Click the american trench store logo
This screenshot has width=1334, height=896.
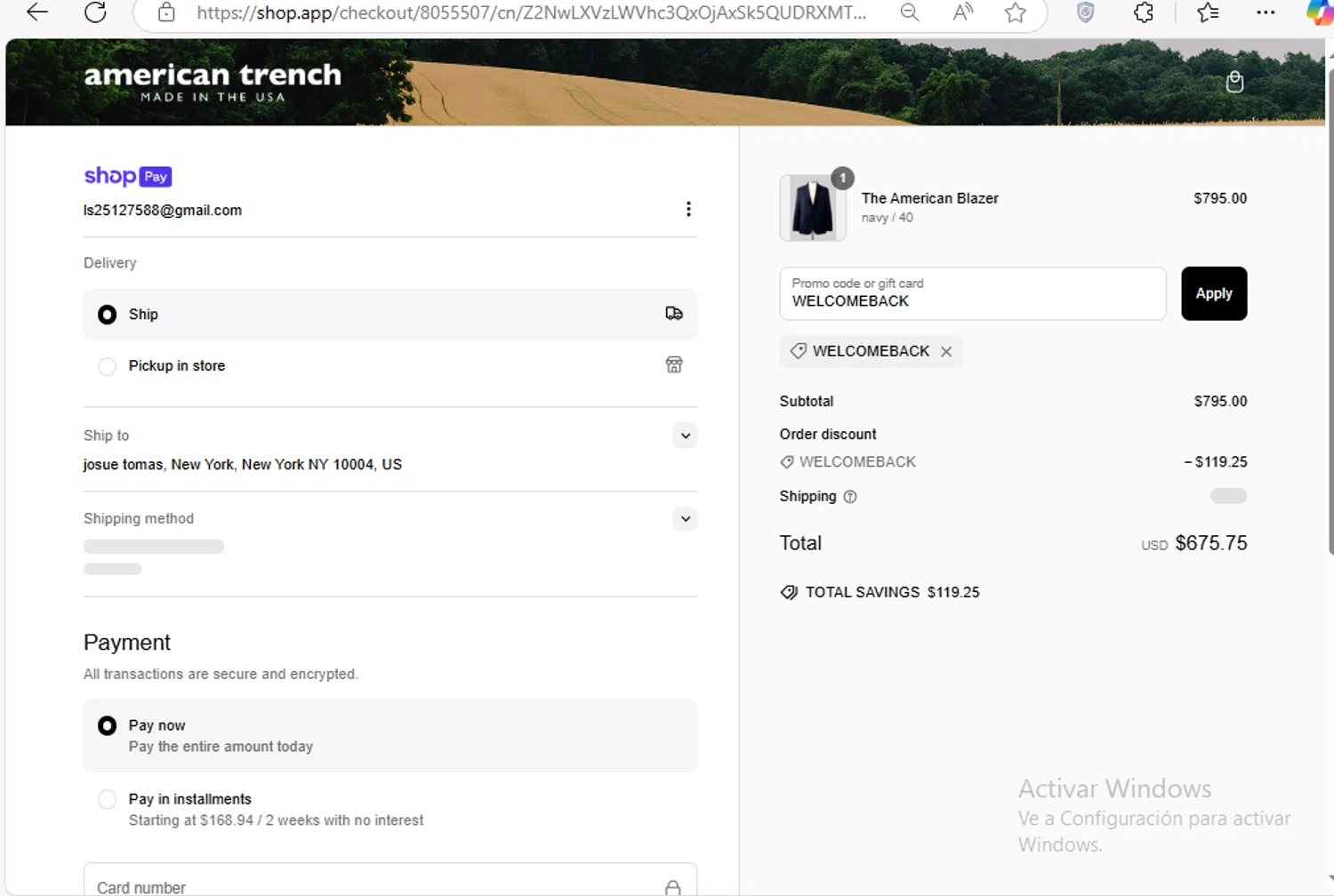pyautogui.click(x=213, y=82)
